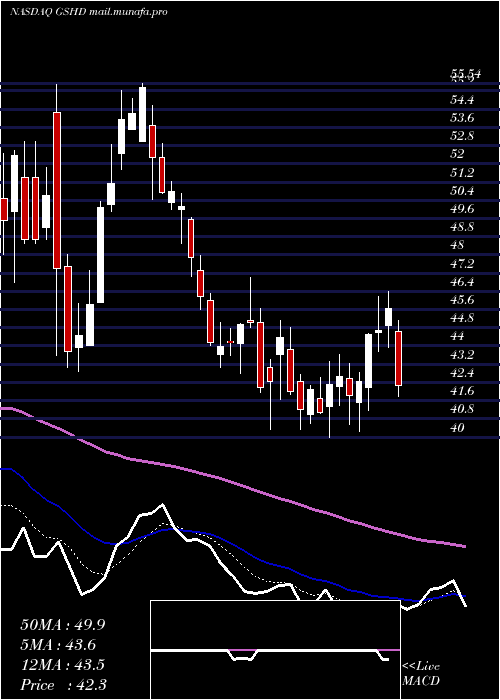Click the Price : 42.3 readout
This screenshot has width=500, height=700.
(63, 685)
